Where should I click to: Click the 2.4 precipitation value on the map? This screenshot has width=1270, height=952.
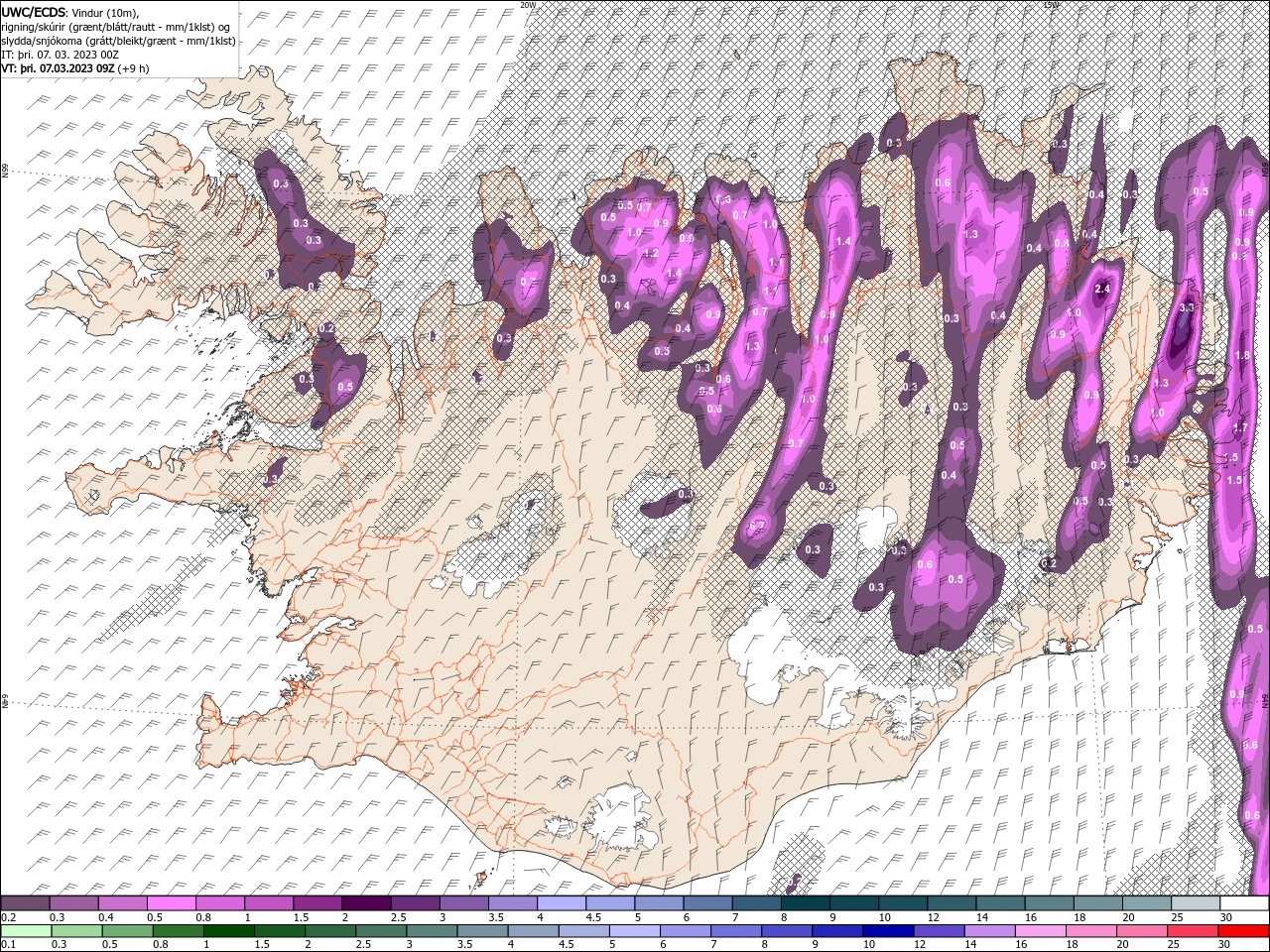(x=1101, y=289)
